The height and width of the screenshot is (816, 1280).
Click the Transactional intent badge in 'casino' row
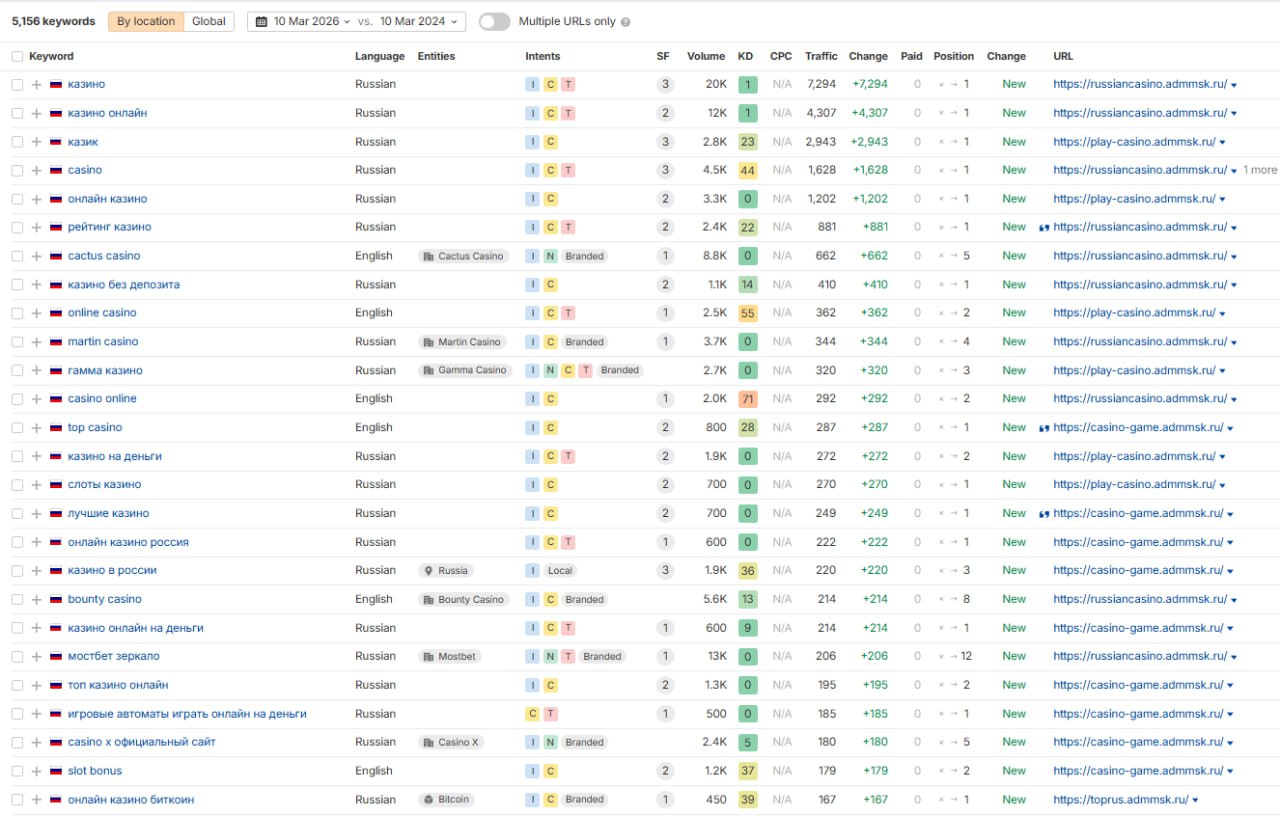click(568, 171)
